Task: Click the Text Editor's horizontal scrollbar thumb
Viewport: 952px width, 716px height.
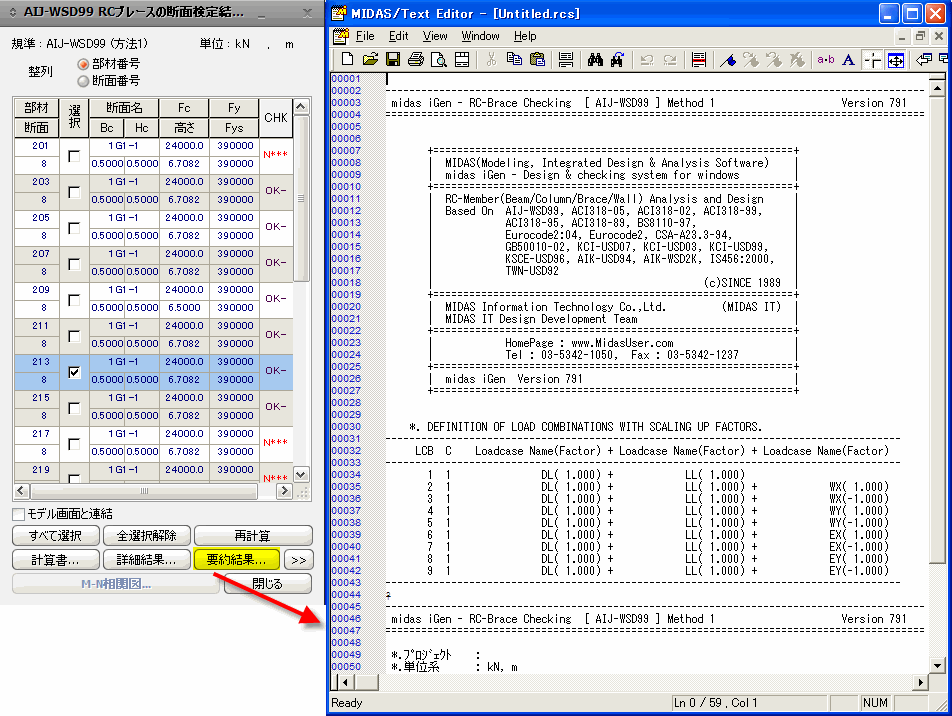Action: point(366,683)
